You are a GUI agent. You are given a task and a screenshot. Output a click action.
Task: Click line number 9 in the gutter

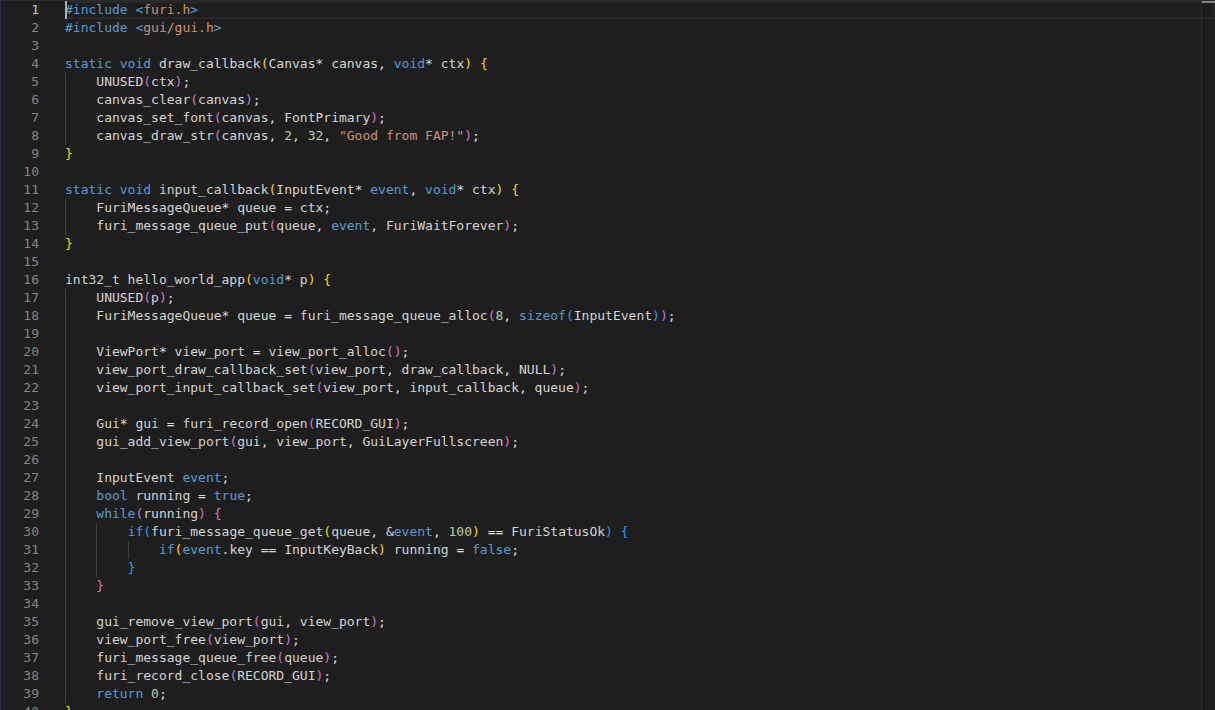[34, 154]
